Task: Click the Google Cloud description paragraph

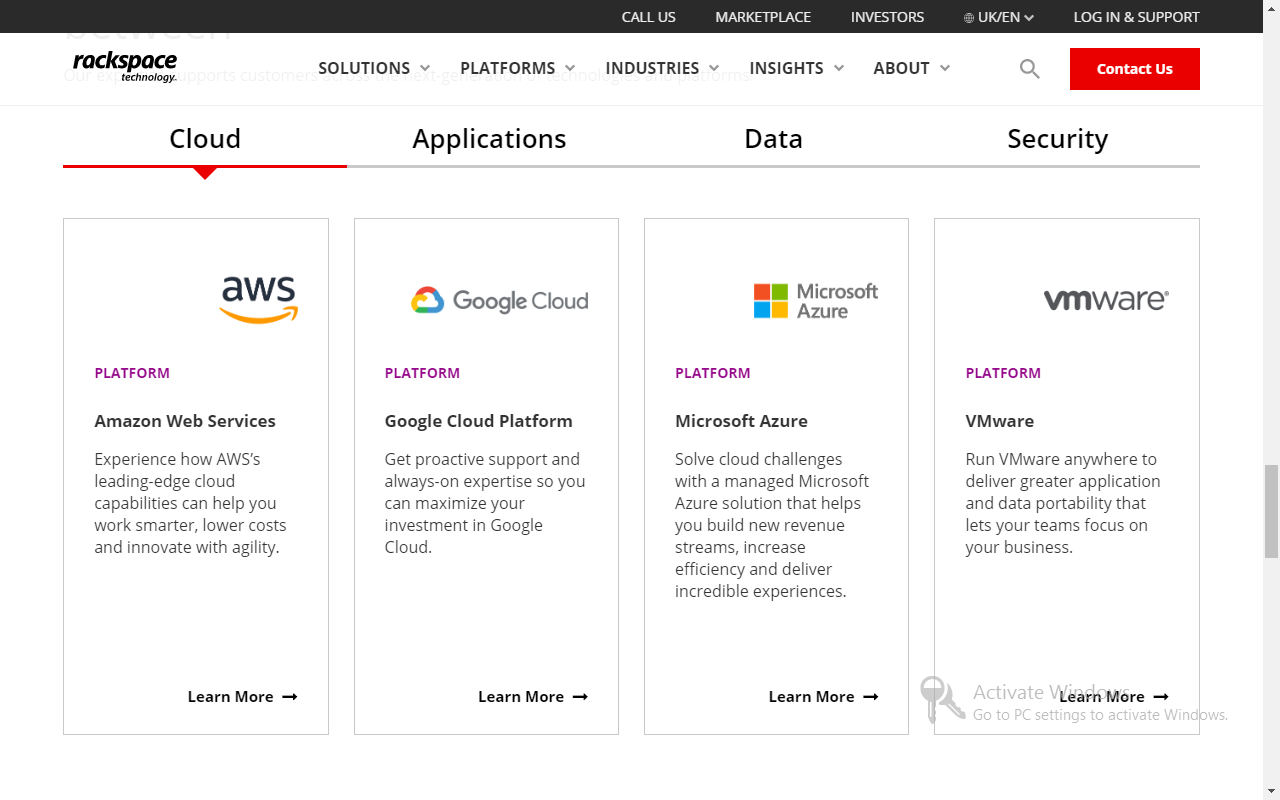Action: pyautogui.click(x=485, y=503)
